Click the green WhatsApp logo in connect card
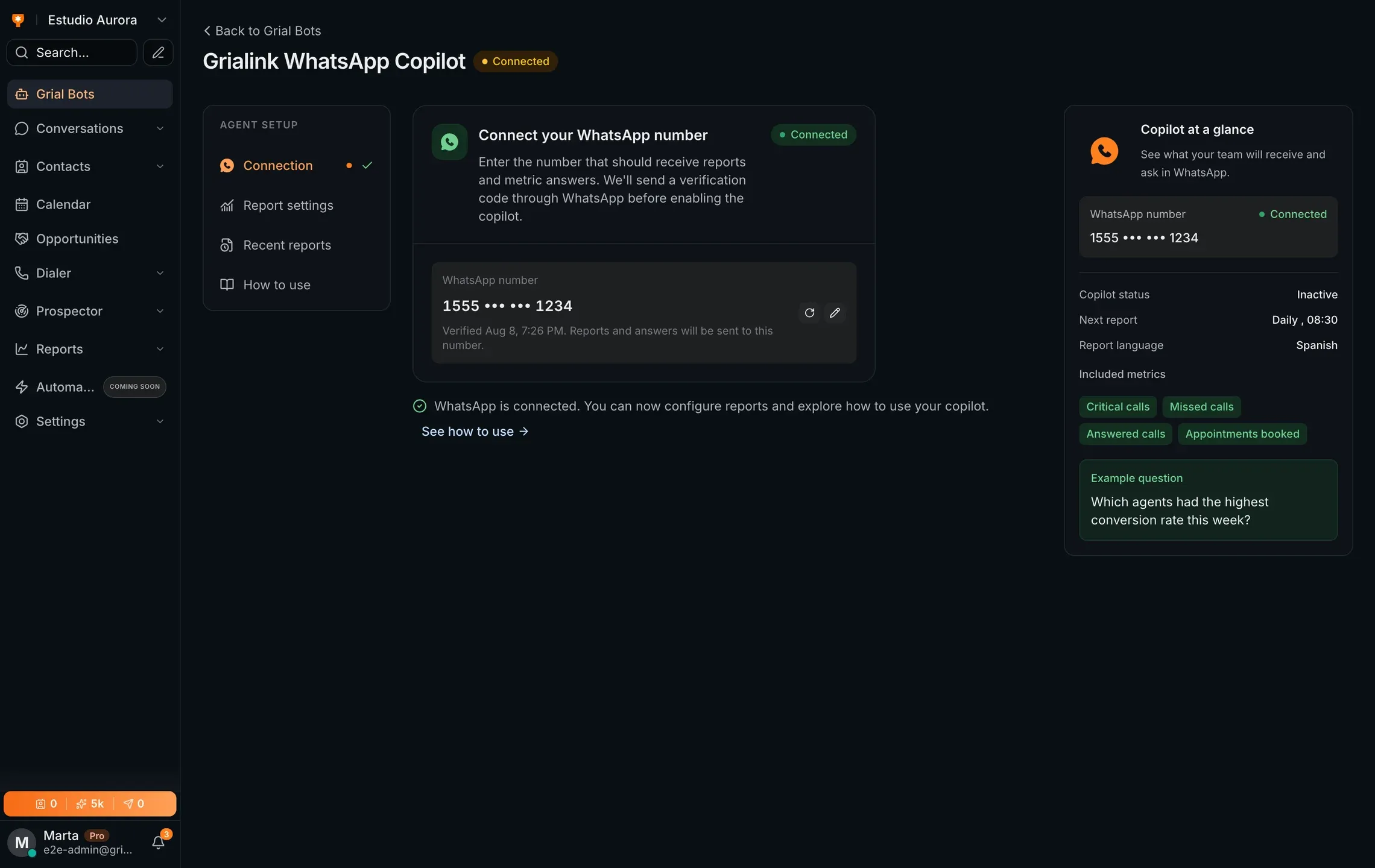The image size is (1375, 868). click(x=449, y=142)
